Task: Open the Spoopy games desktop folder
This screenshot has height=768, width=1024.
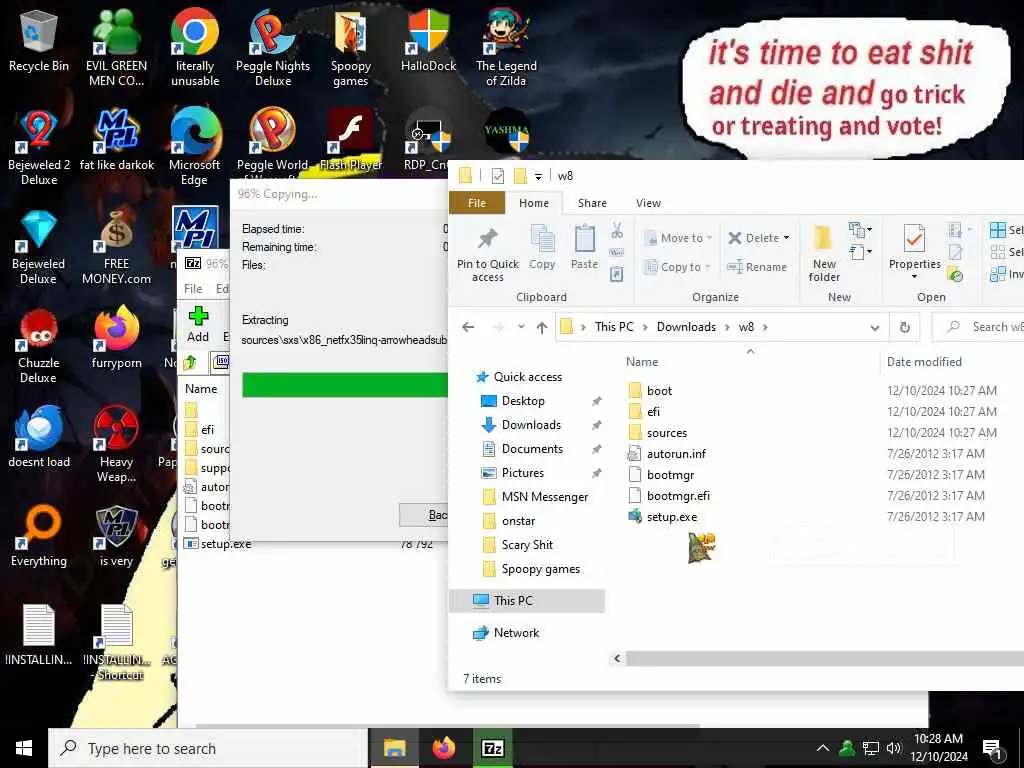Action: tap(351, 47)
